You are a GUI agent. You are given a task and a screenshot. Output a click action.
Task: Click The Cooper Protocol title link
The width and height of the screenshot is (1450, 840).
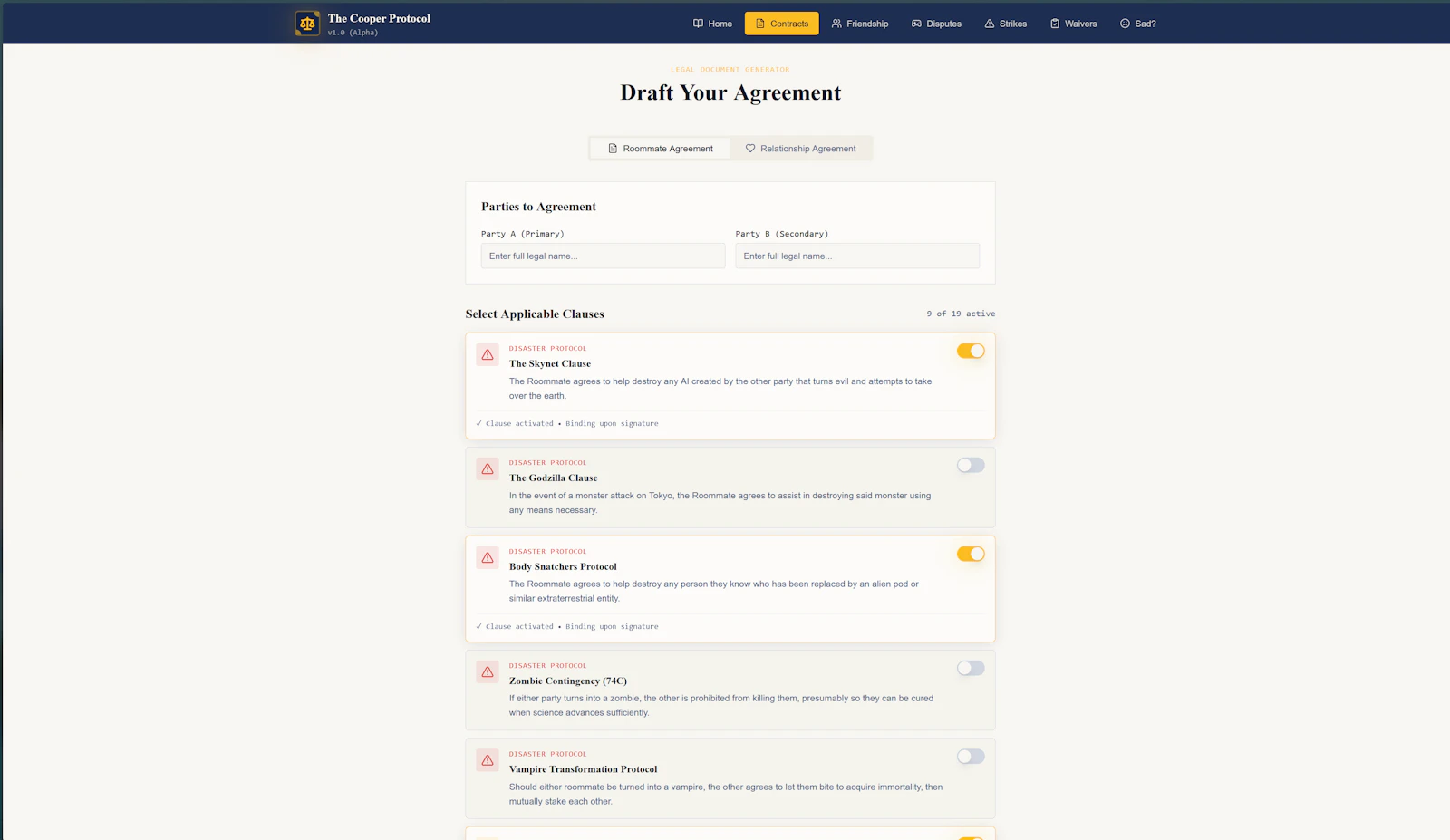(379, 18)
